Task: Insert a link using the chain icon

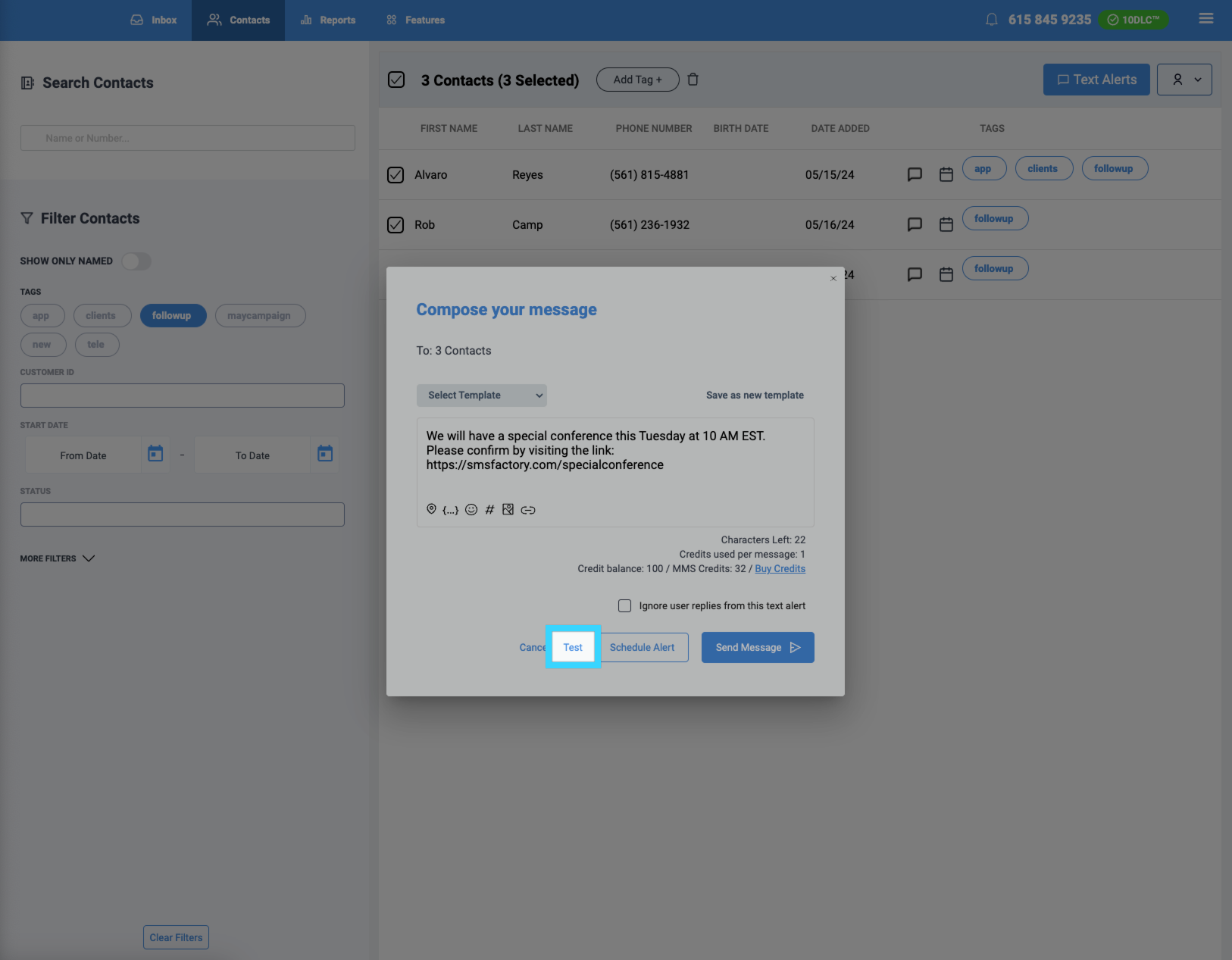Action: 528,510
